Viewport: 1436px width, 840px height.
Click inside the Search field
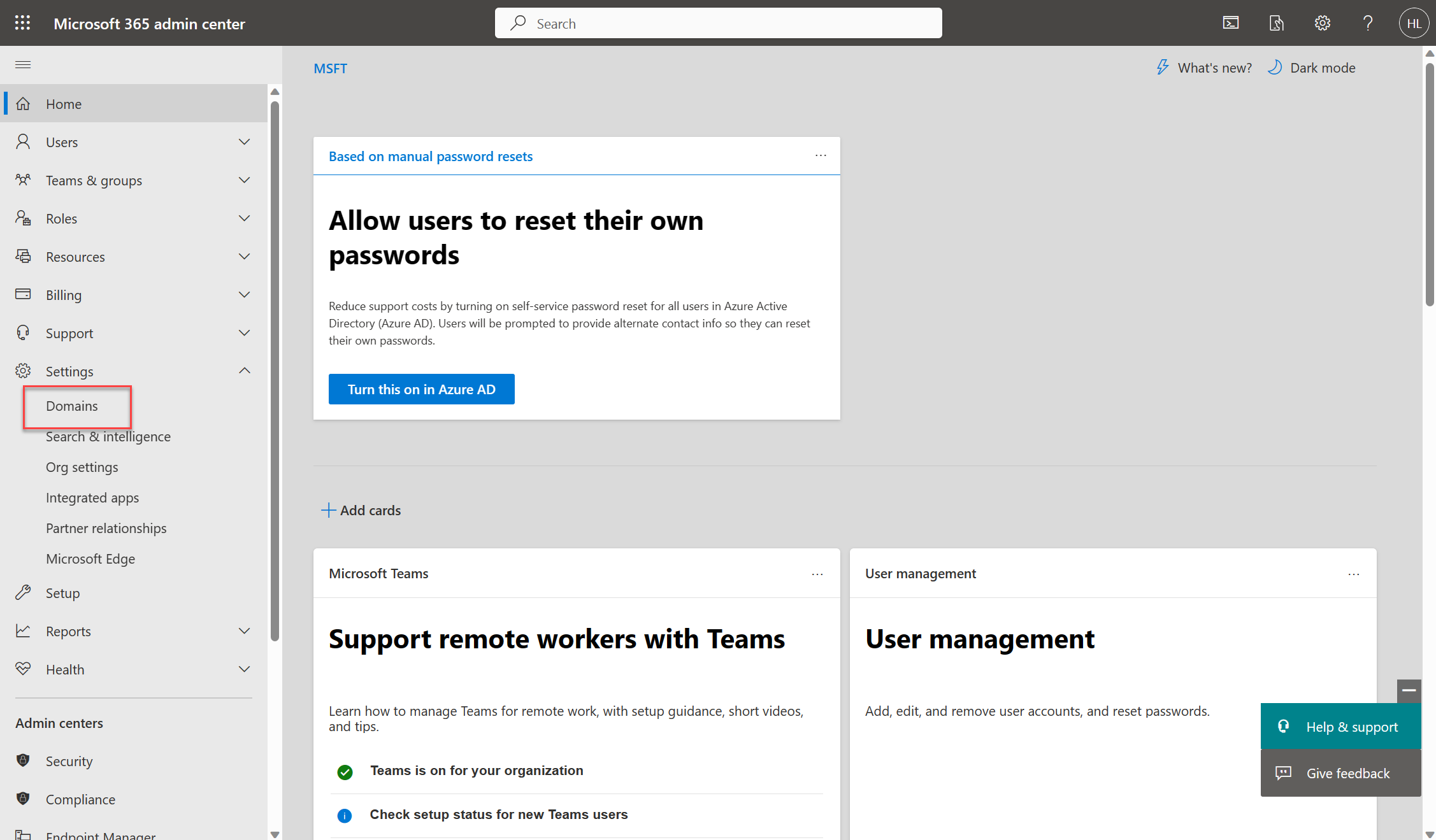click(718, 23)
